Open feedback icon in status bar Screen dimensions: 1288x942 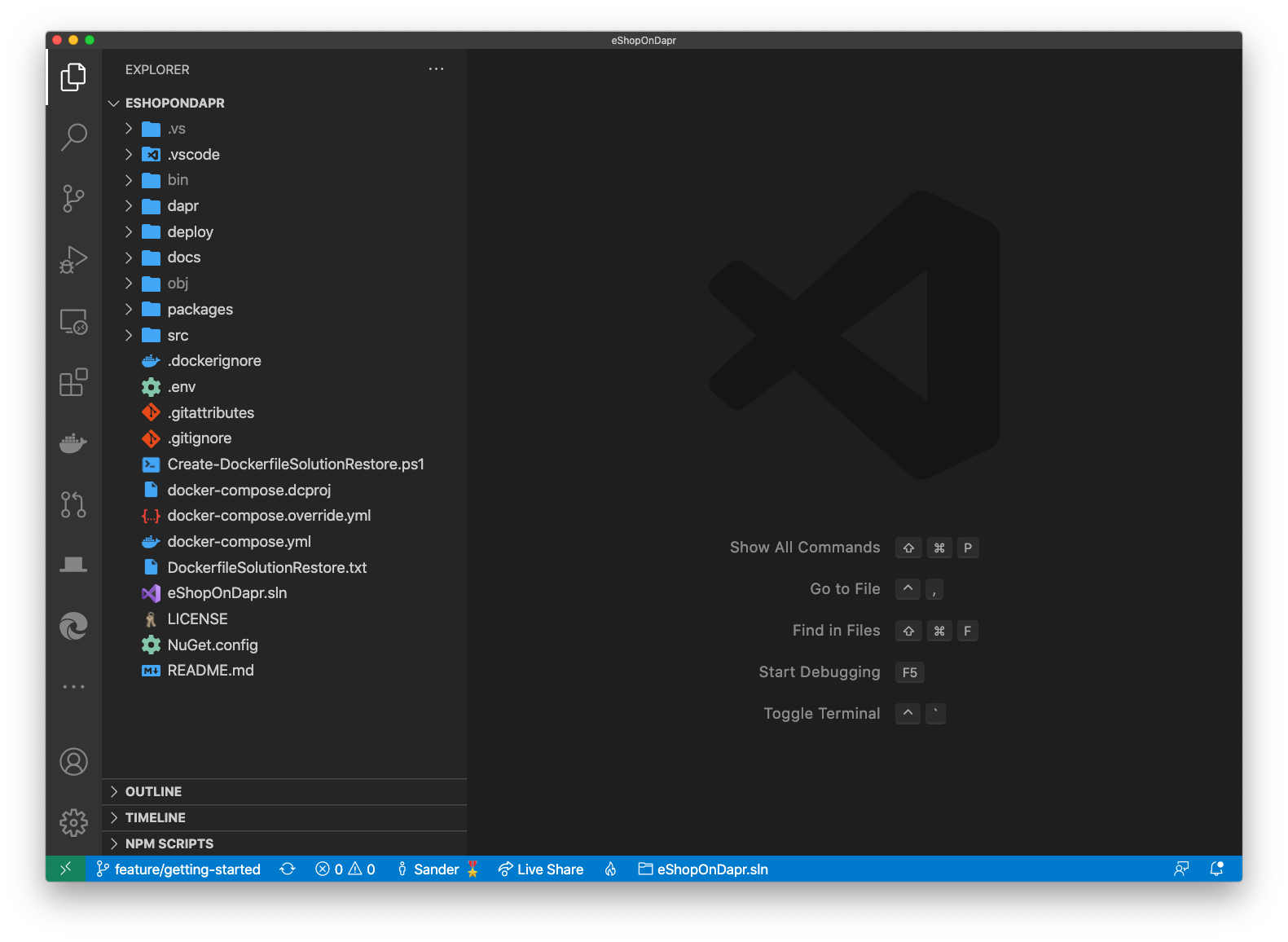(1181, 869)
